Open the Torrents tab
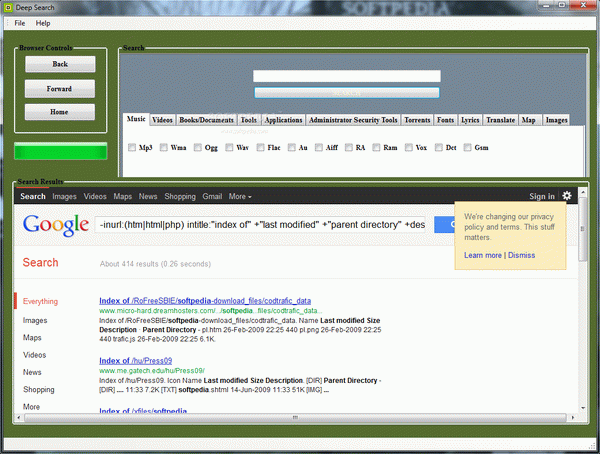This screenshot has height=454, width=600. [x=417, y=120]
